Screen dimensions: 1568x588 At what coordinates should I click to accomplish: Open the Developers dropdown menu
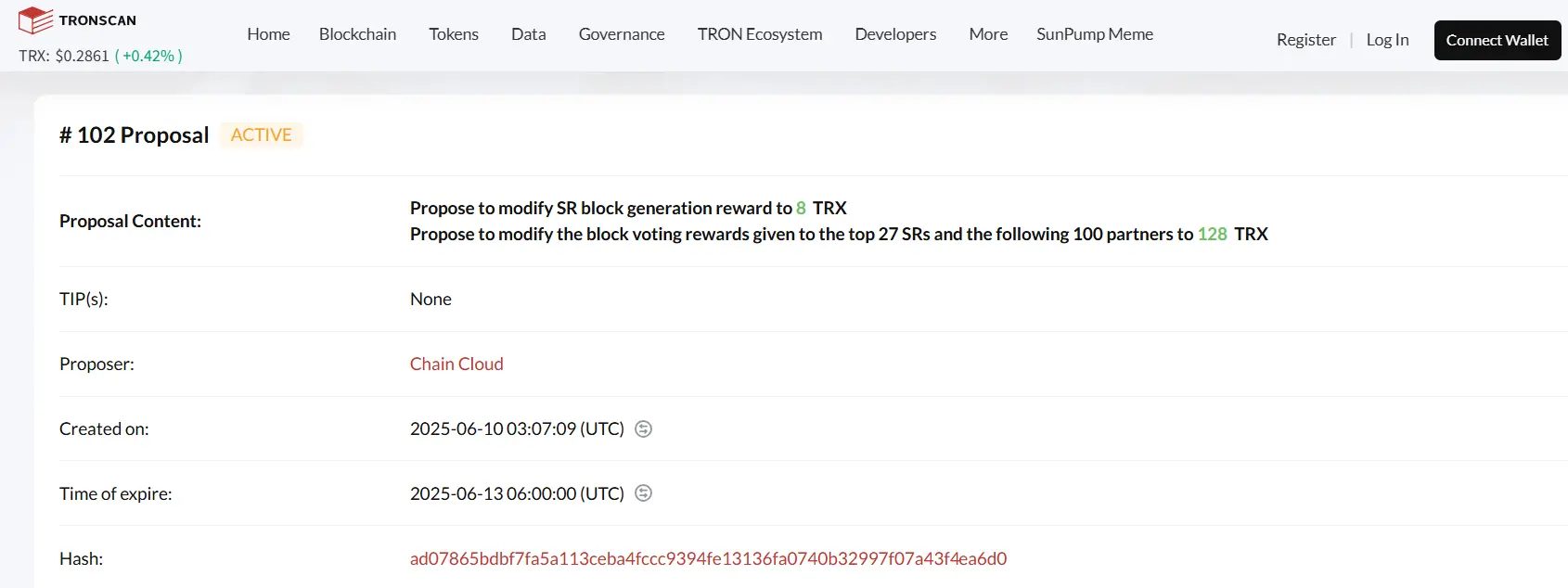click(x=894, y=34)
